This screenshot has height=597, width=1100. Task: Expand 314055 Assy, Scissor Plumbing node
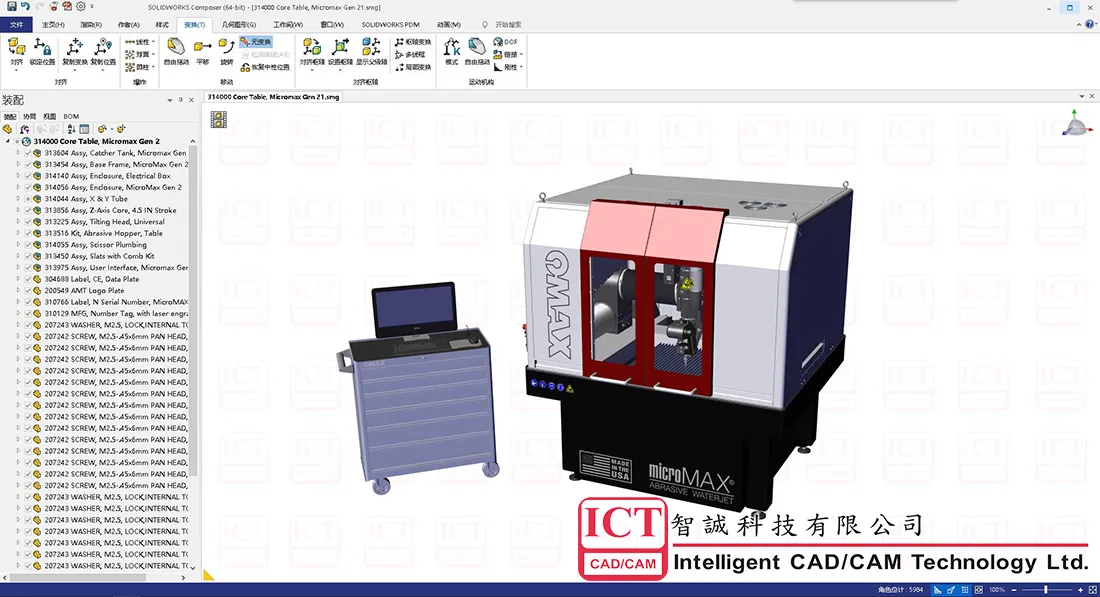click(18, 245)
